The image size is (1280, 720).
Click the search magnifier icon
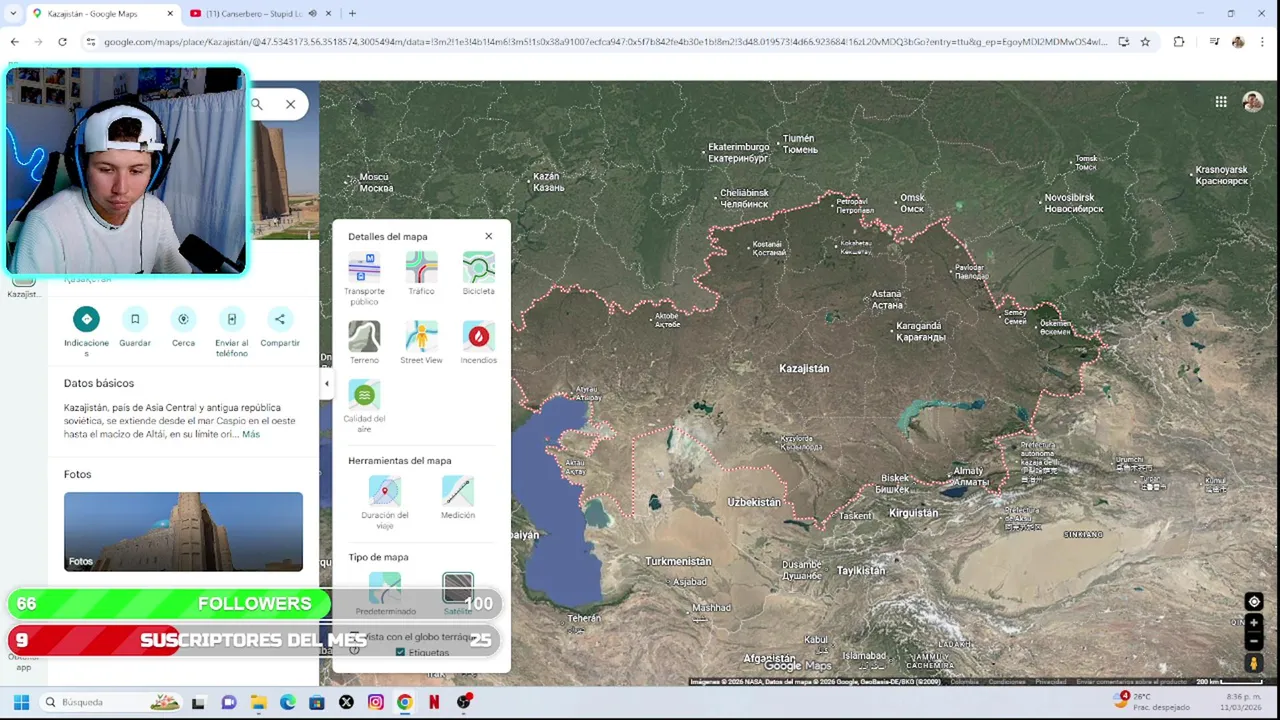257,104
